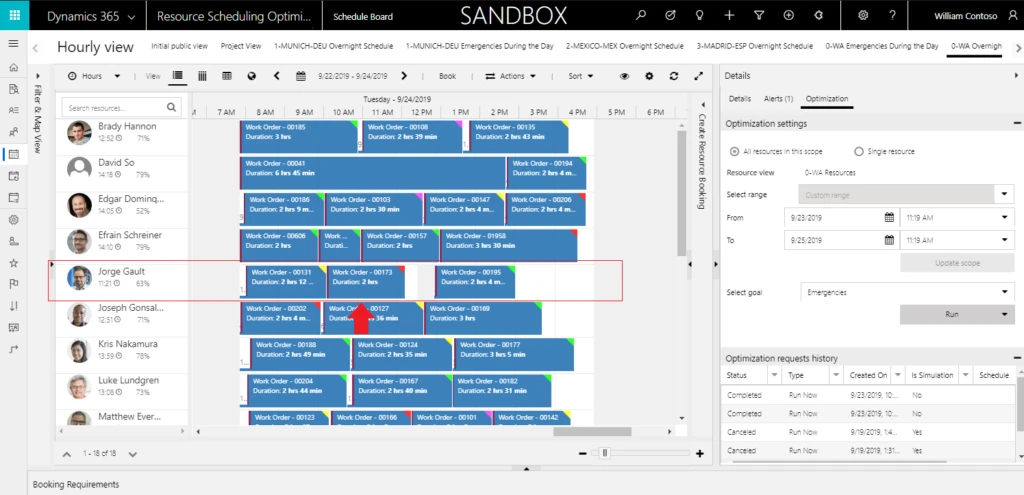The image size is (1024, 495).
Task: Open the map view globe icon
Action: click(250, 76)
